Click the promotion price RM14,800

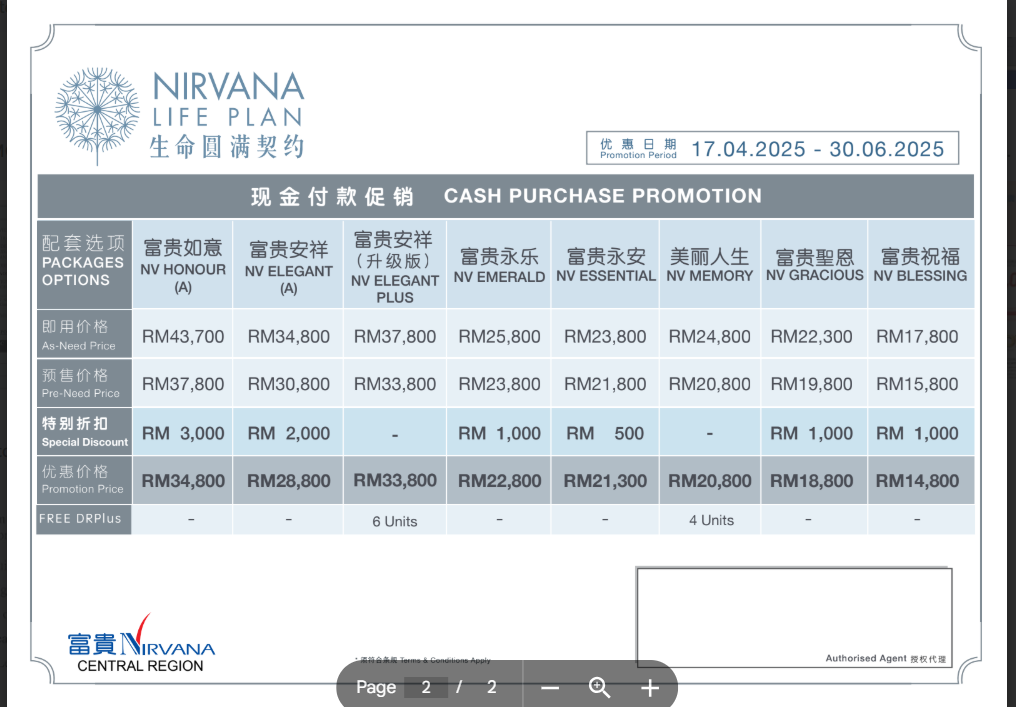tap(917, 481)
